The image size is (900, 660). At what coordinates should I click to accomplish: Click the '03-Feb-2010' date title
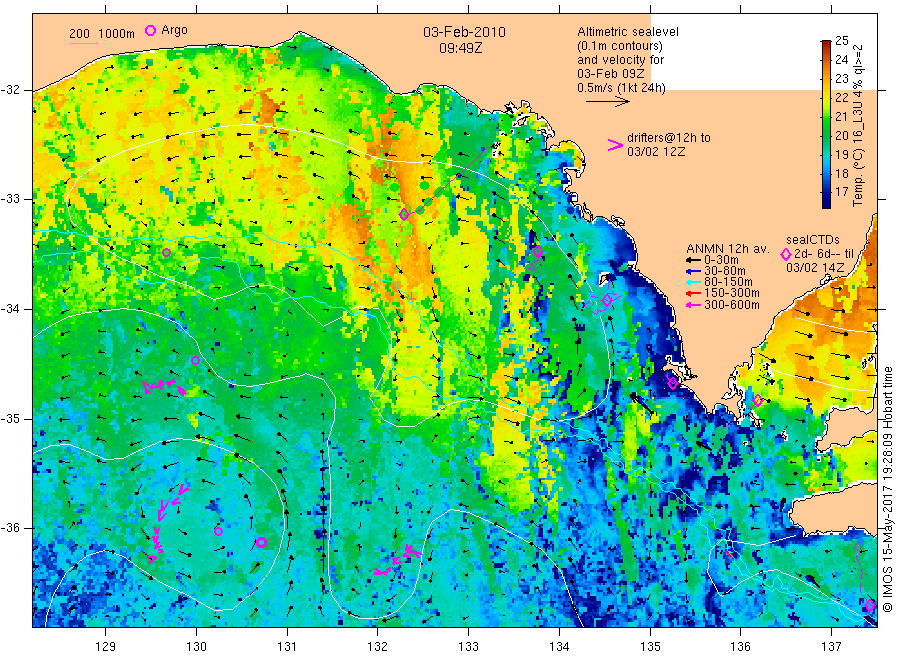(464, 32)
